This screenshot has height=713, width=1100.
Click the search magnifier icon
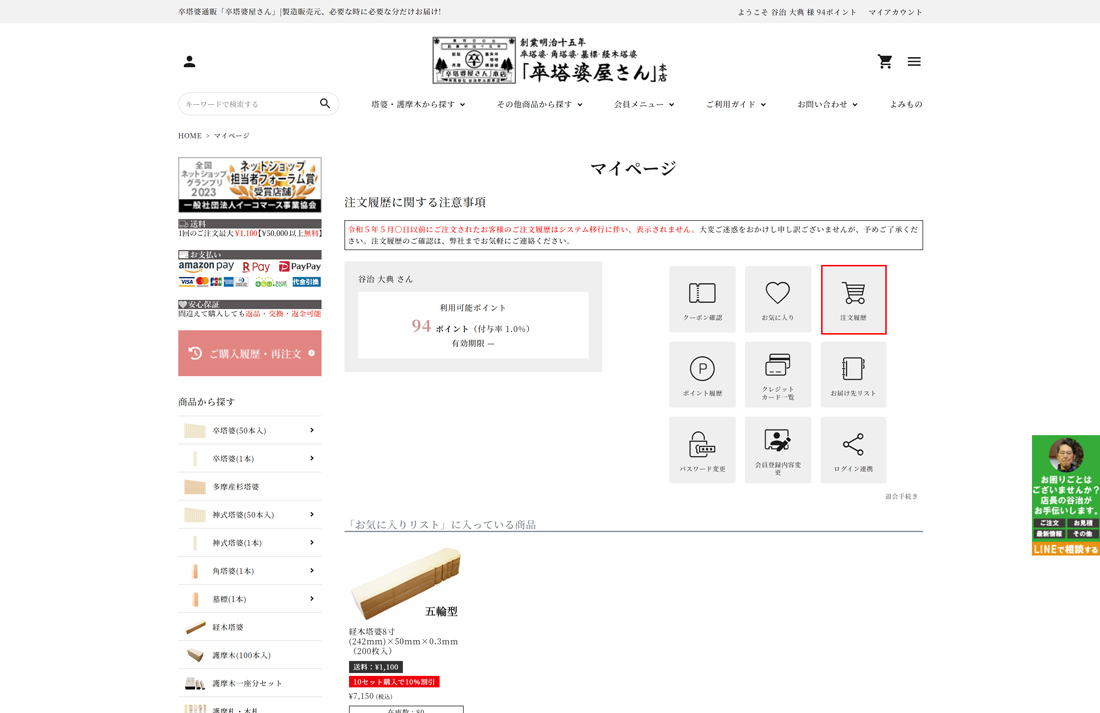(325, 103)
